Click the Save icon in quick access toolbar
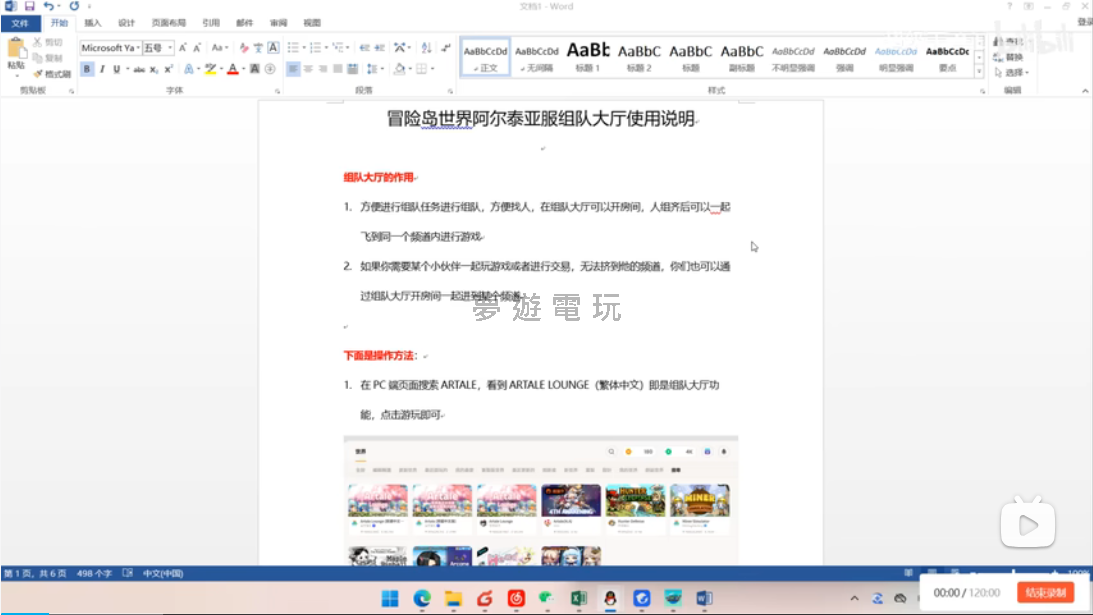This screenshot has height=615, width=1093. click(x=29, y=6)
